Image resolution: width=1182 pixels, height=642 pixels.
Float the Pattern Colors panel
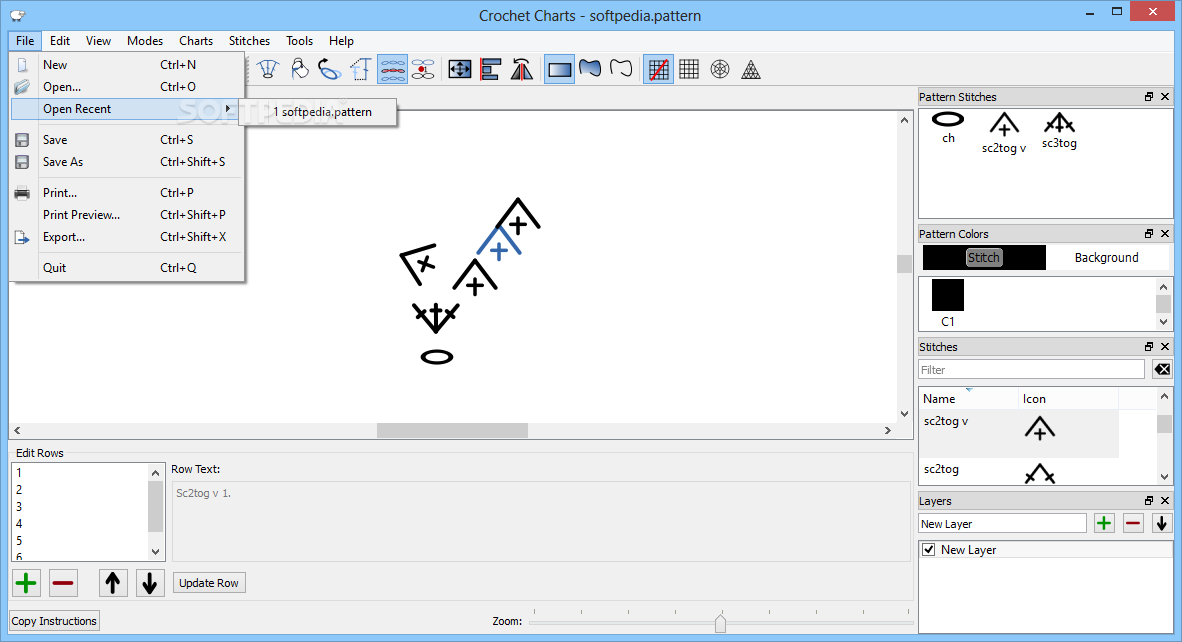(1149, 234)
